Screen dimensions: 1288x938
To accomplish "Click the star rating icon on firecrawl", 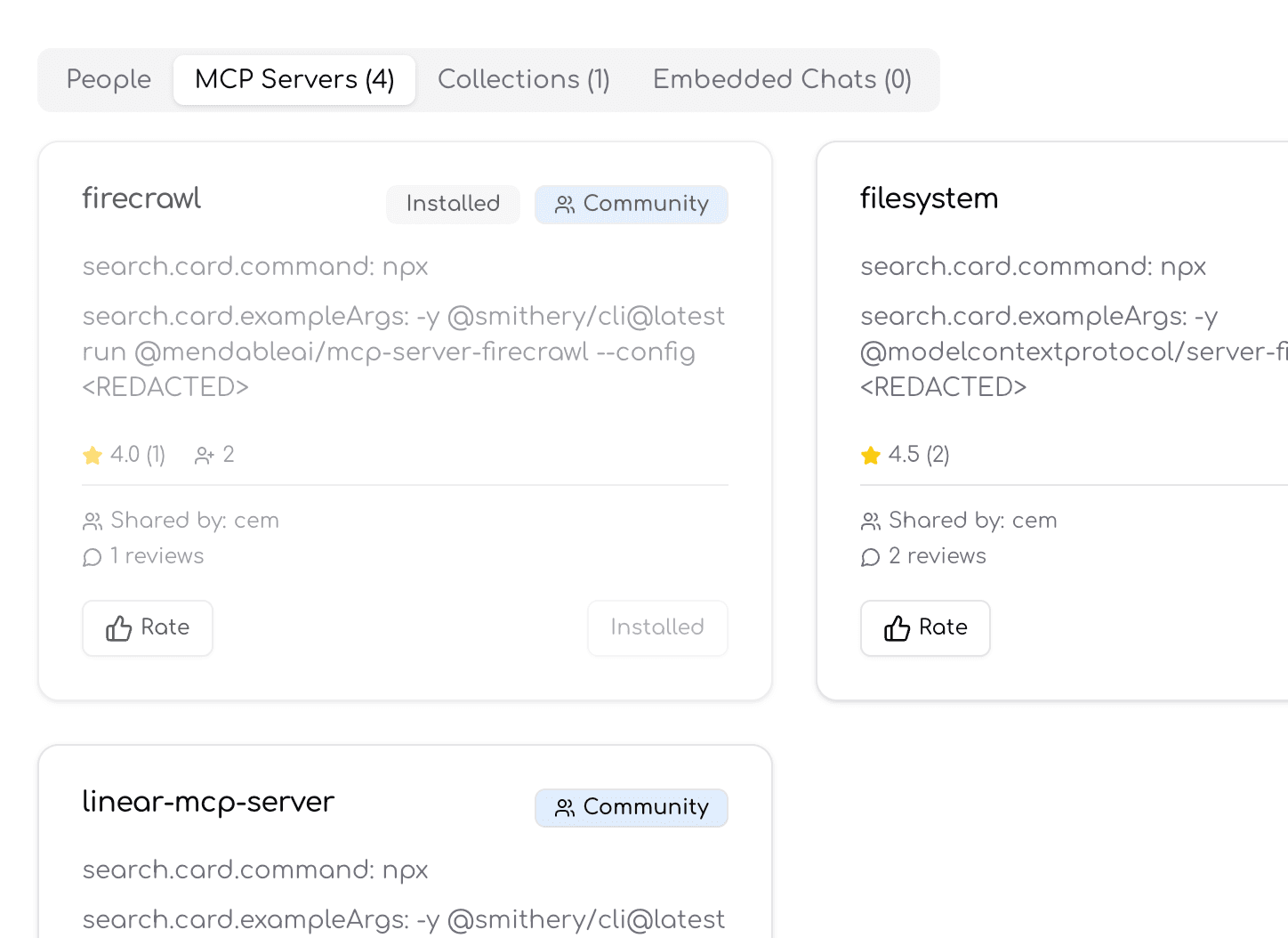I will [x=93, y=456].
